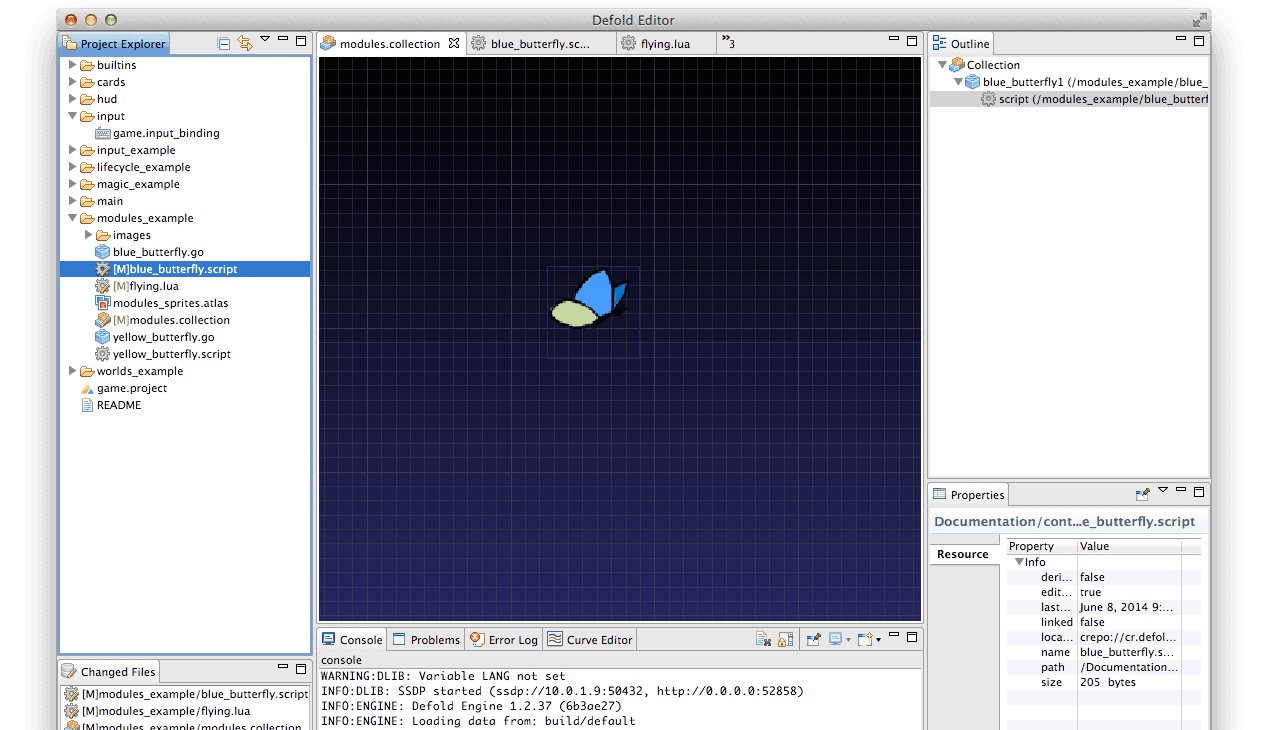Clear the console output
This screenshot has height=730, width=1268.
(x=763, y=640)
